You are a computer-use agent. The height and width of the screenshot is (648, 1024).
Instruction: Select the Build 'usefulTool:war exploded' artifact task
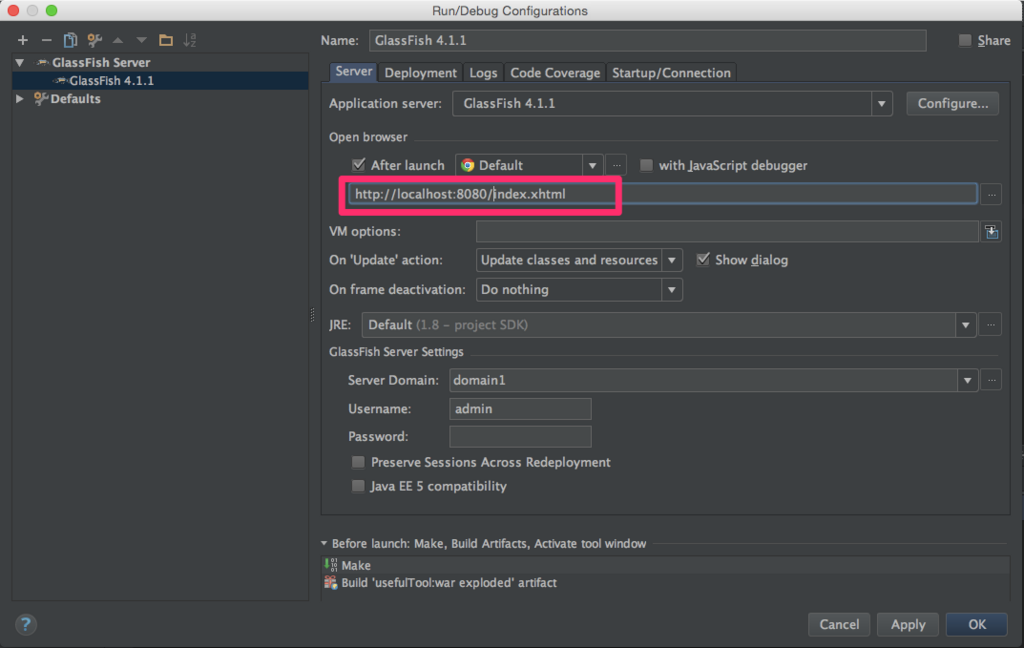[666, 583]
